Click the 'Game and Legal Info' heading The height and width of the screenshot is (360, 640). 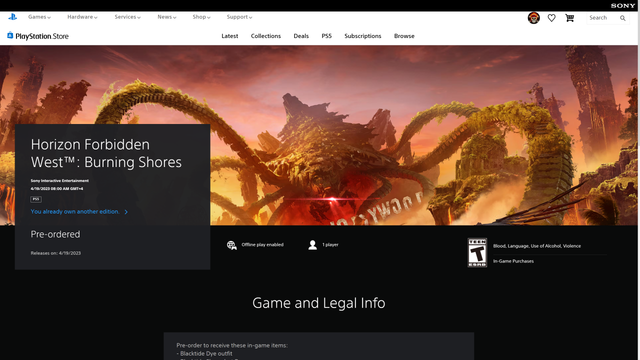click(319, 303)
